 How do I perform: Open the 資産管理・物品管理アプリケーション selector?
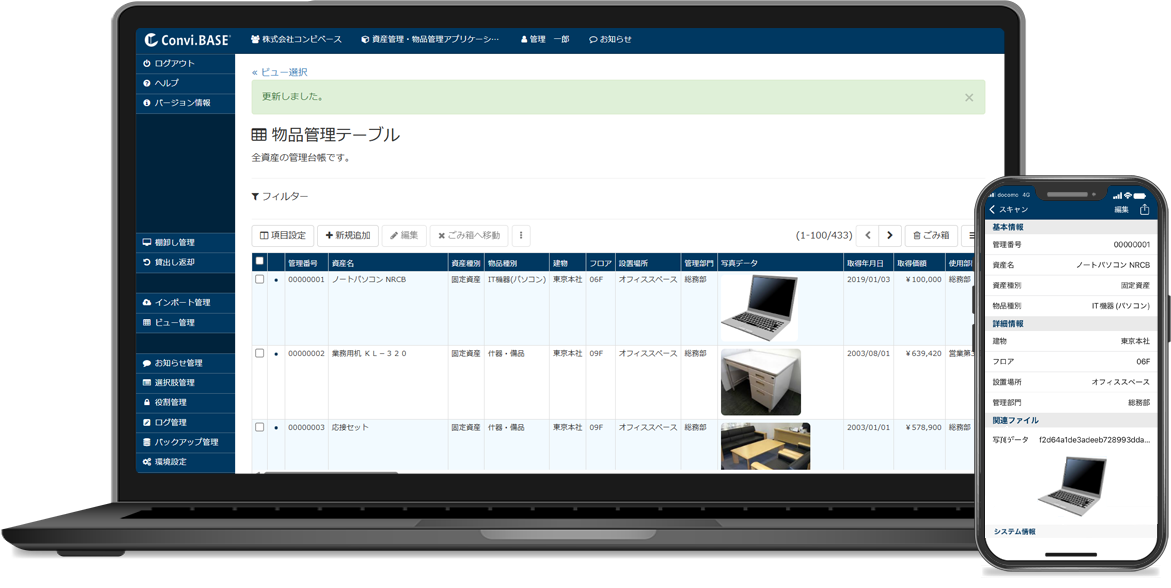point(430,40)
